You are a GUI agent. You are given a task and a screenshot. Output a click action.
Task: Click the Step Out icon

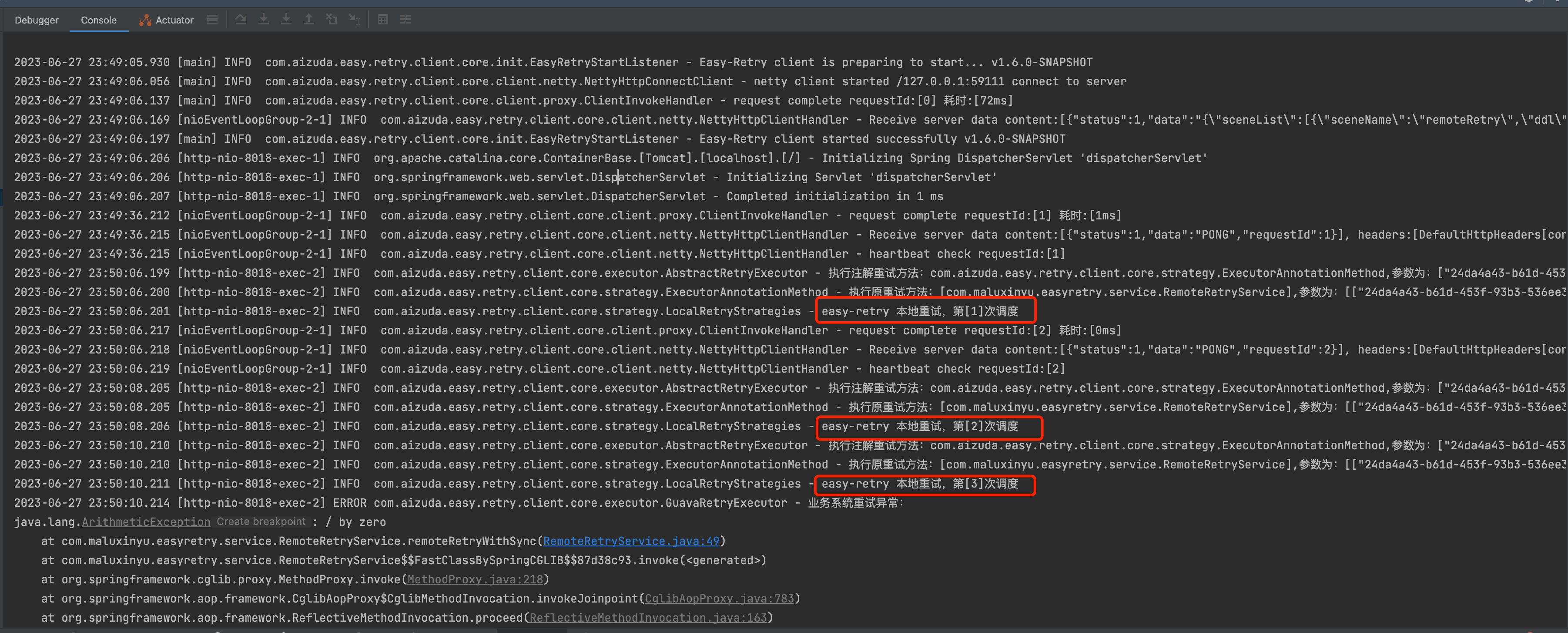point(308,20)
